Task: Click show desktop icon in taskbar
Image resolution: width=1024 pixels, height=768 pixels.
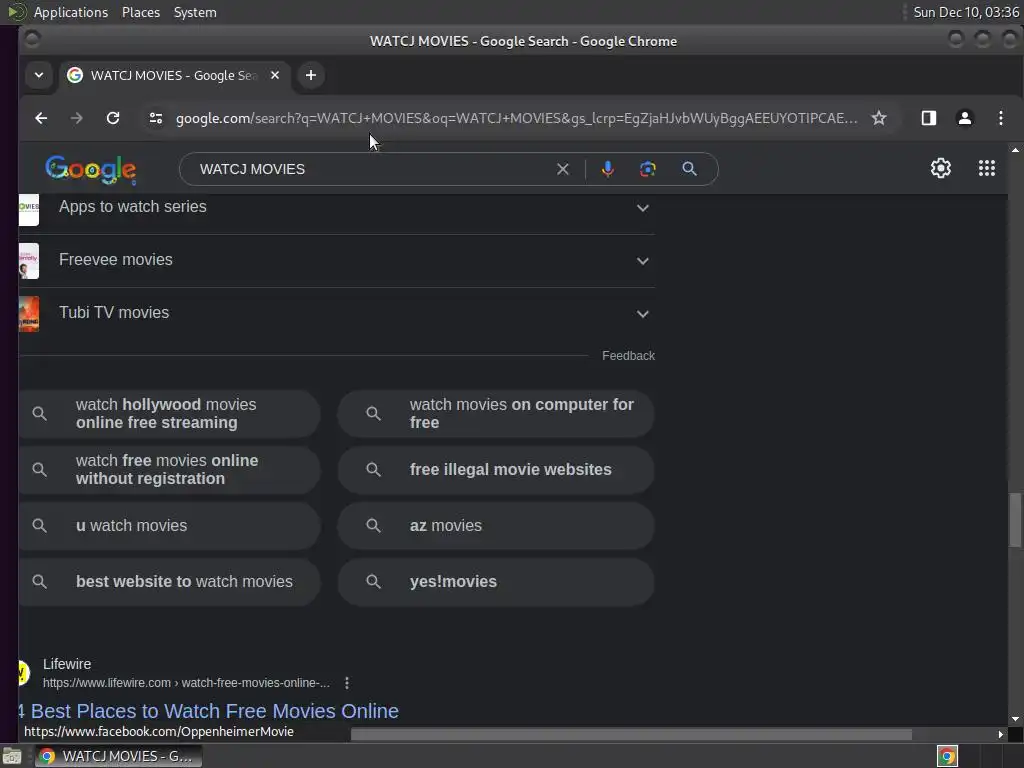Action: click(x=12, y=756)
